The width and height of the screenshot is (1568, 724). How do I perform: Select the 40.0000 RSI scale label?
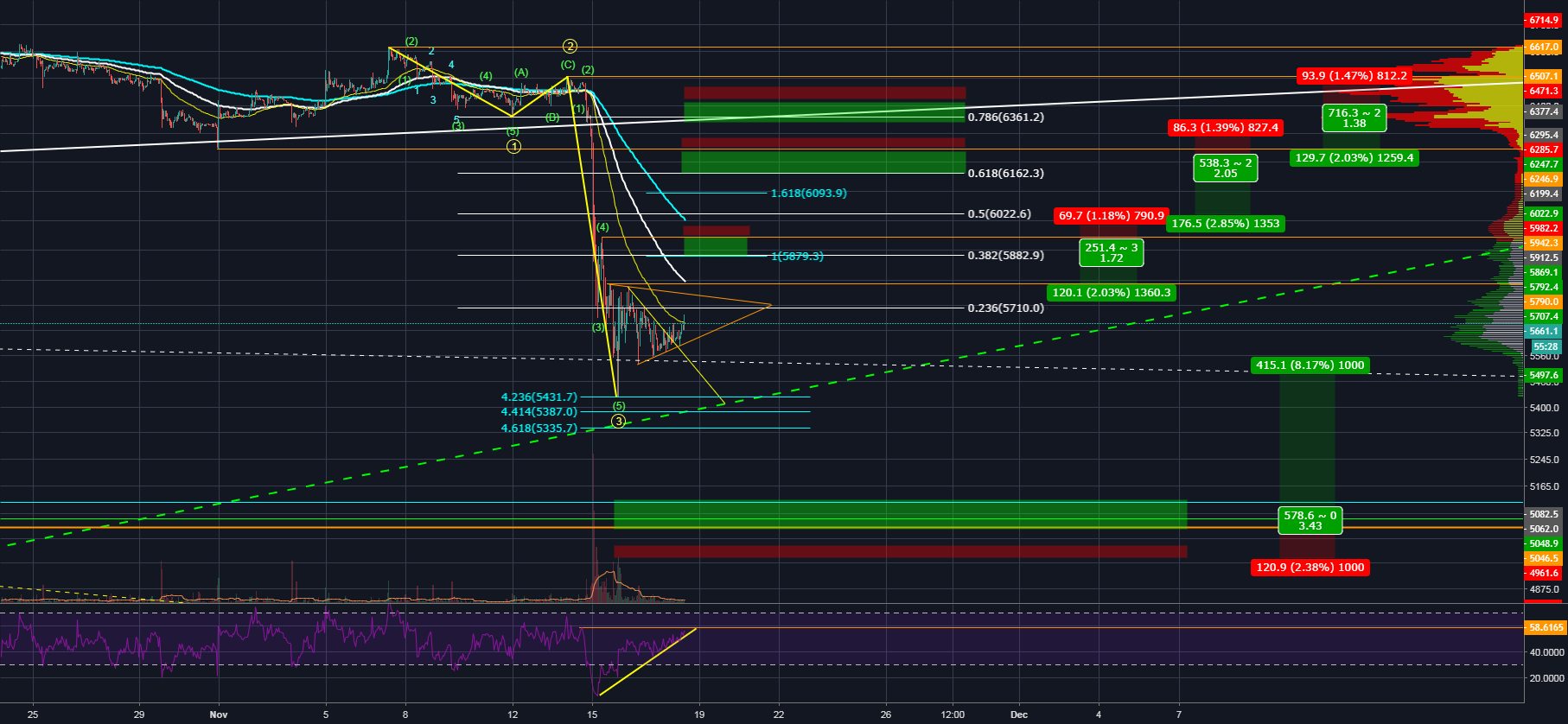(1546, 652)
